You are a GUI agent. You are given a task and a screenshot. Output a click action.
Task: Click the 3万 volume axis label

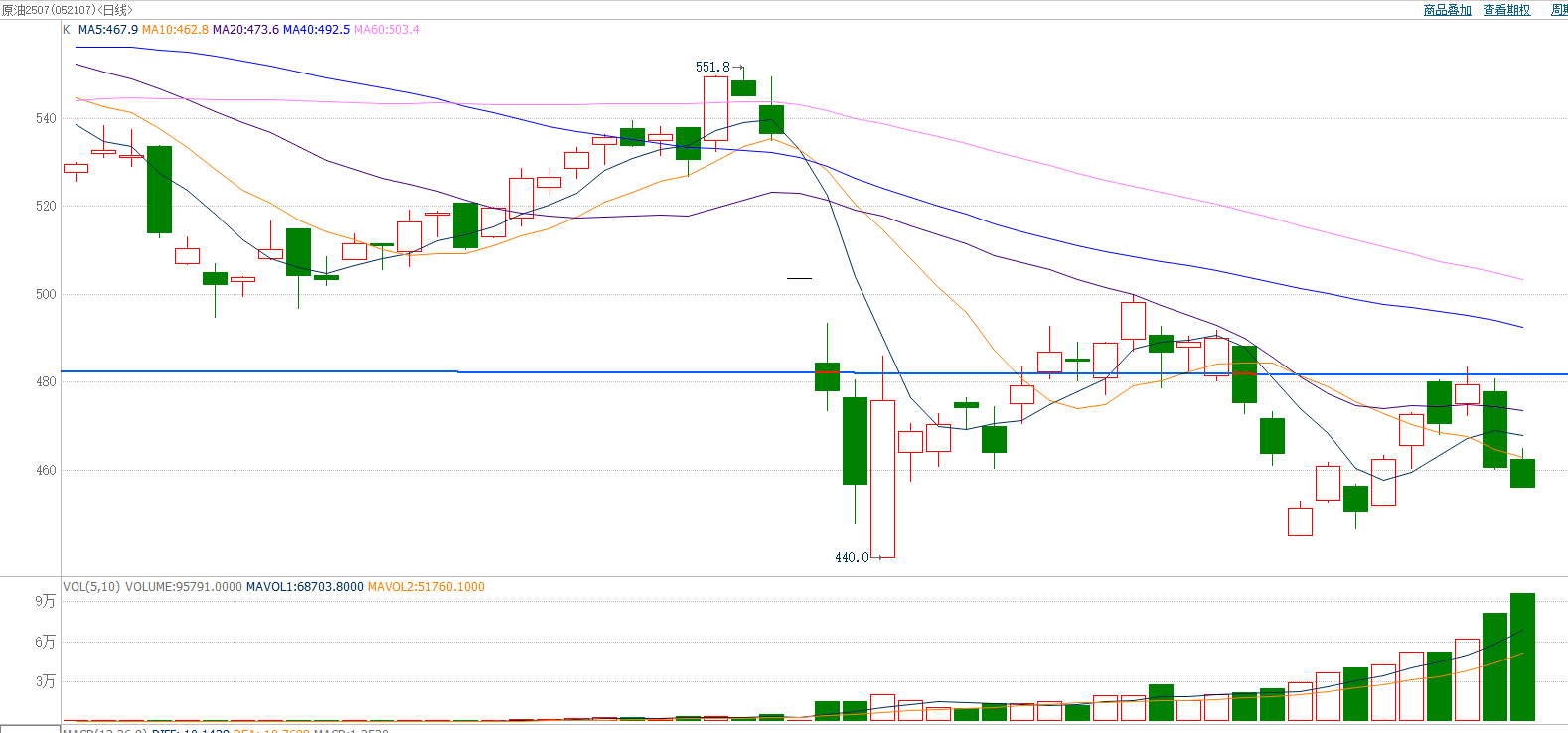pyautogui.click(x=46, y=681)
